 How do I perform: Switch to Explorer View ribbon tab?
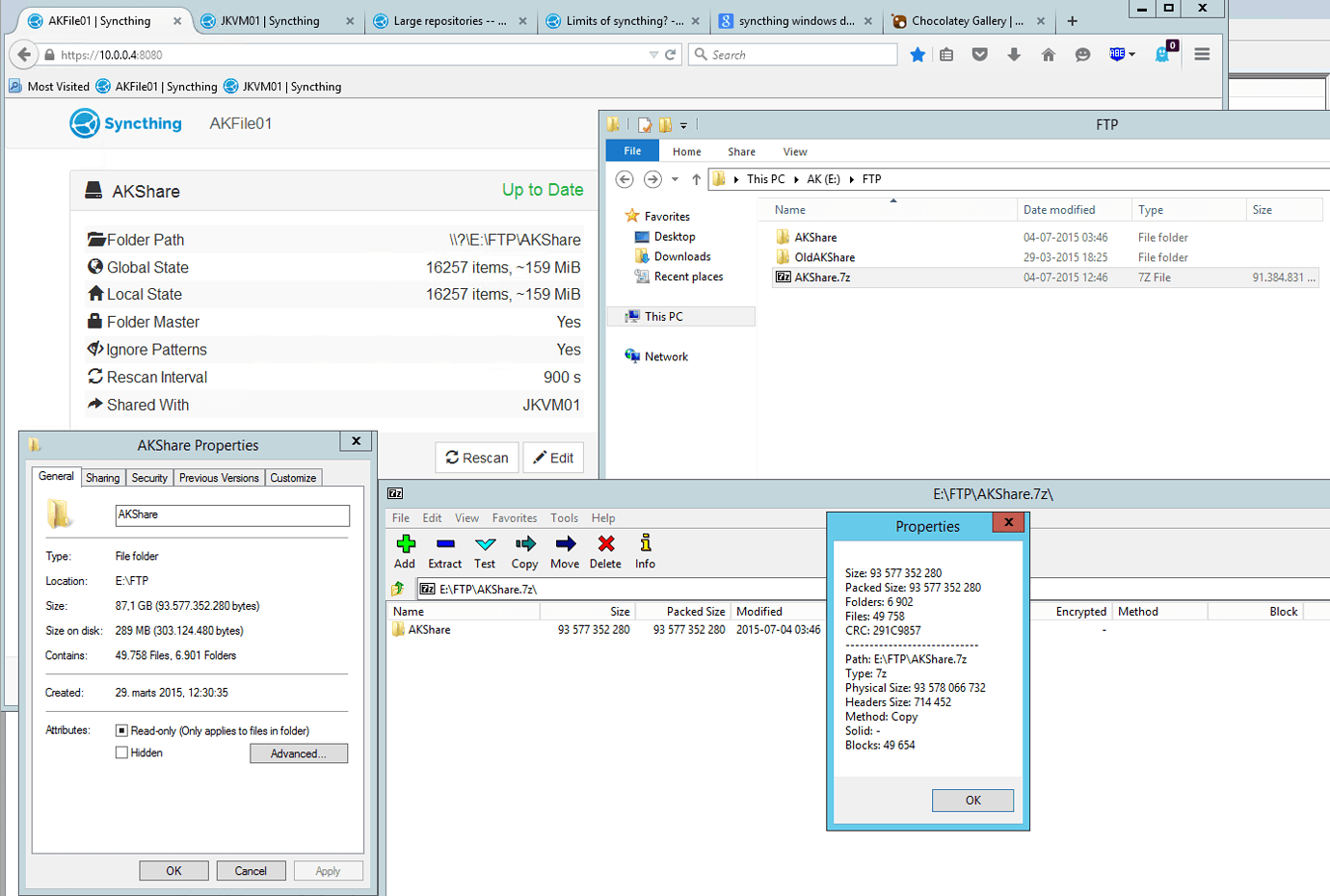pyautogui.click(x=795, y=152)
